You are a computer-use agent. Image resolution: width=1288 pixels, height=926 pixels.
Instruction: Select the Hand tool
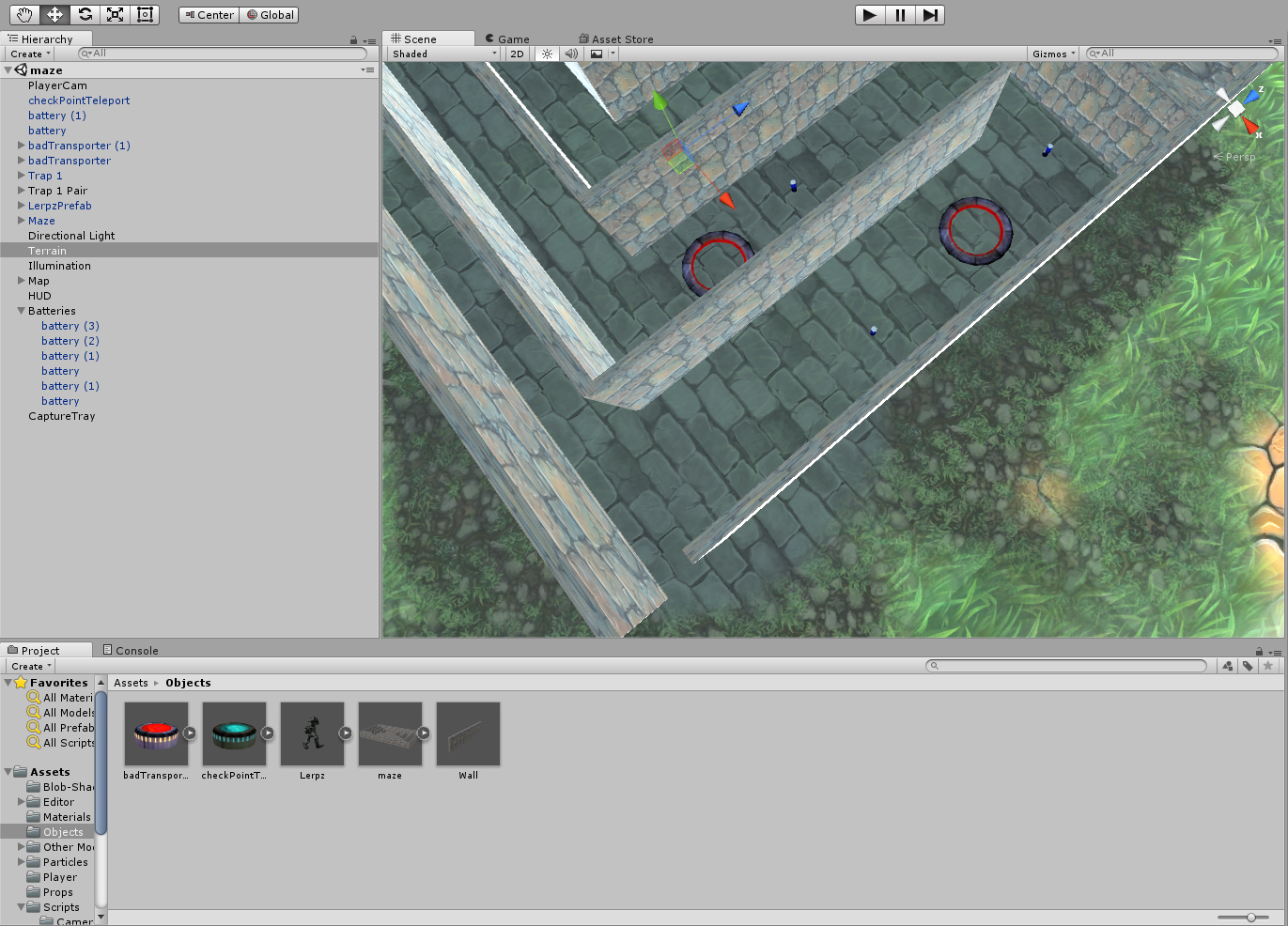[24, 14]
